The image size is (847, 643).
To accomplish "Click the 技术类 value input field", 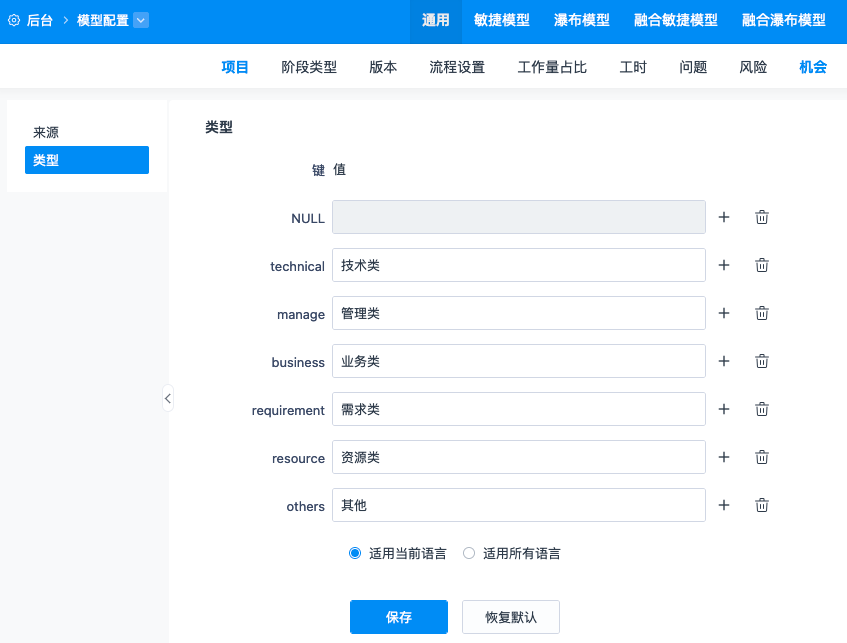I will coord(518,265).
